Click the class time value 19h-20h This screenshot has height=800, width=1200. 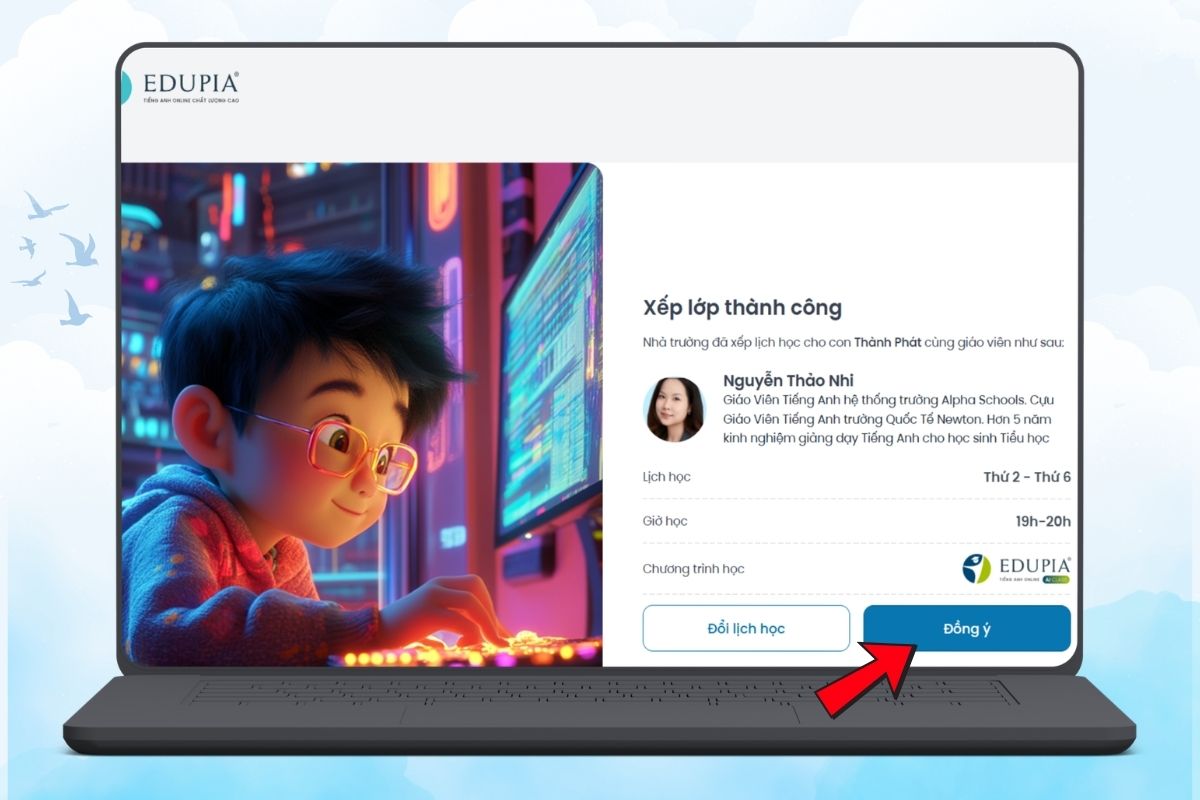[1043, 521]
